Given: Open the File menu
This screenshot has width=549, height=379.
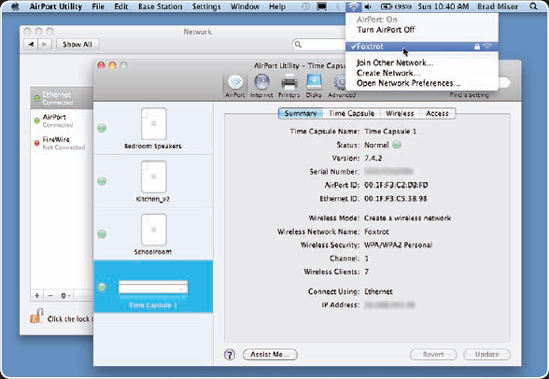Looking at the screenshot, I should point(98,7).
